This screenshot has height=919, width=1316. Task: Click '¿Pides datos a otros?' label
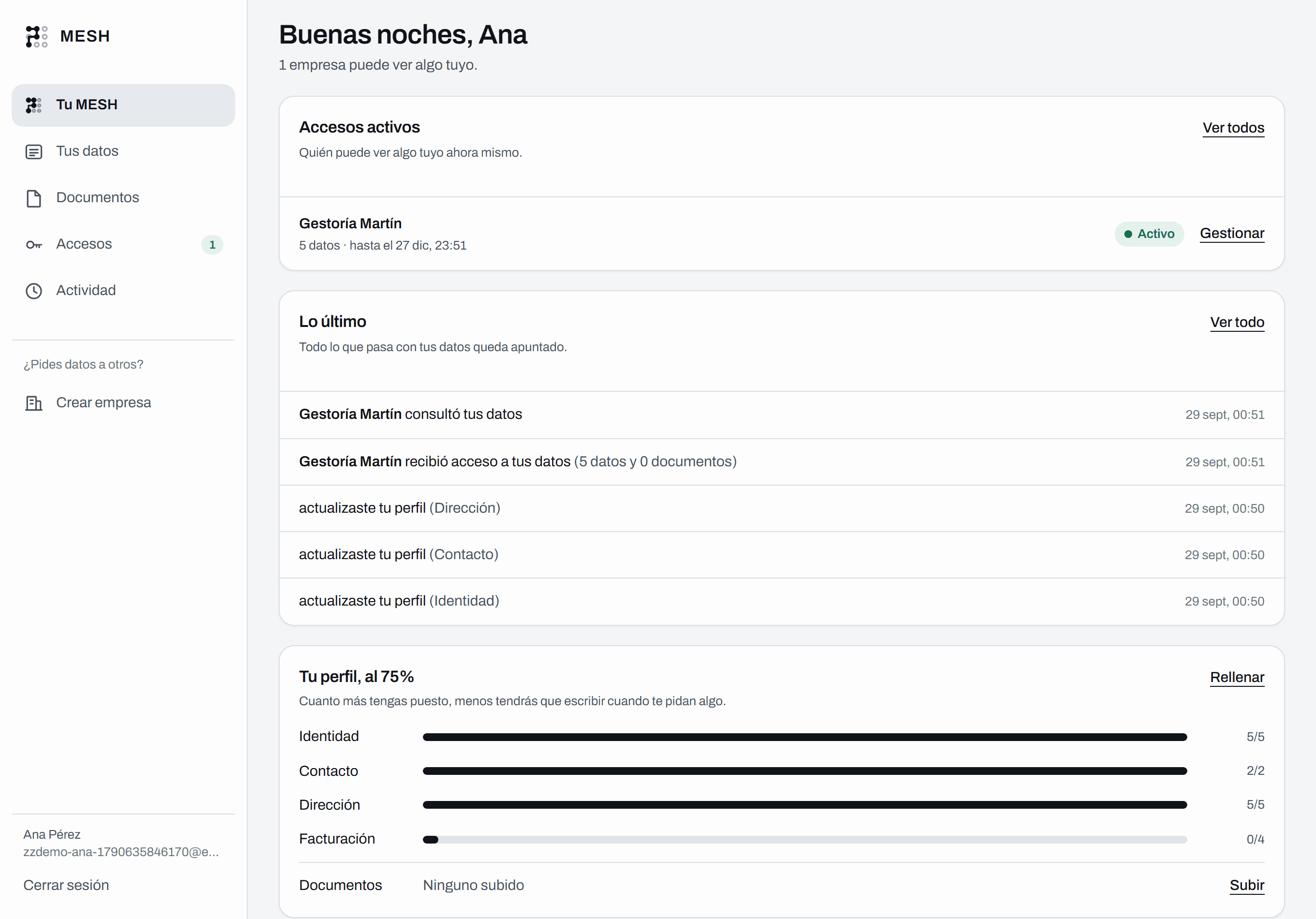coord(83,364)
